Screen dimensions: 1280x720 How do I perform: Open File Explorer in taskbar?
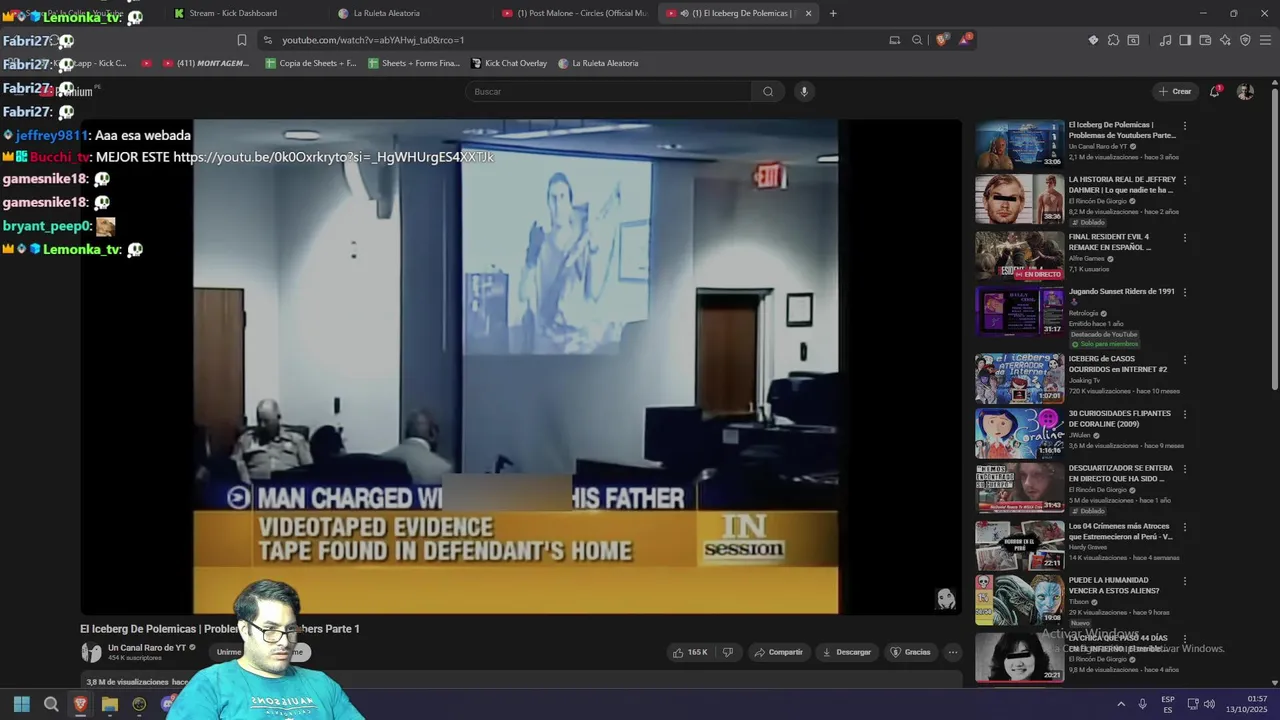110,704
